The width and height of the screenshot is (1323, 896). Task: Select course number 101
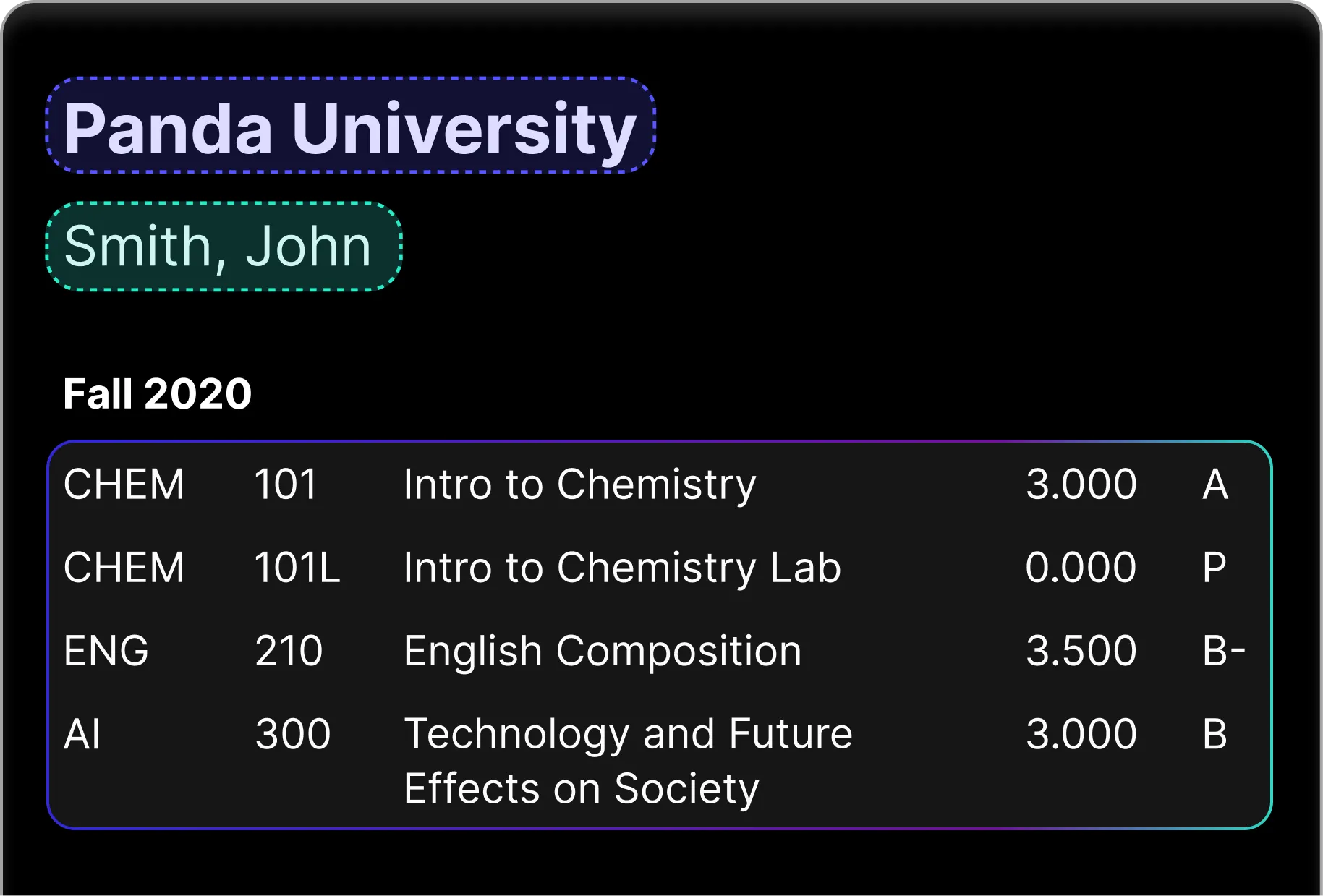coord(286,484)
